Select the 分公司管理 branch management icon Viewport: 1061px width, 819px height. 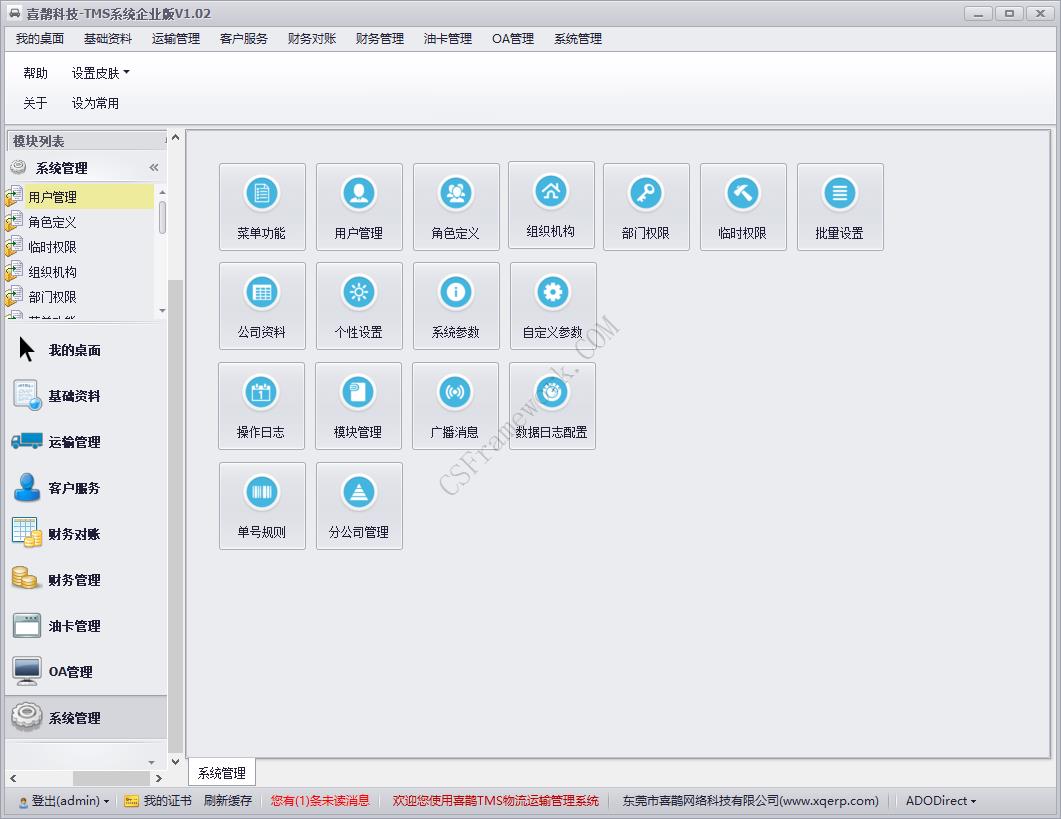(x=359, y=505)
